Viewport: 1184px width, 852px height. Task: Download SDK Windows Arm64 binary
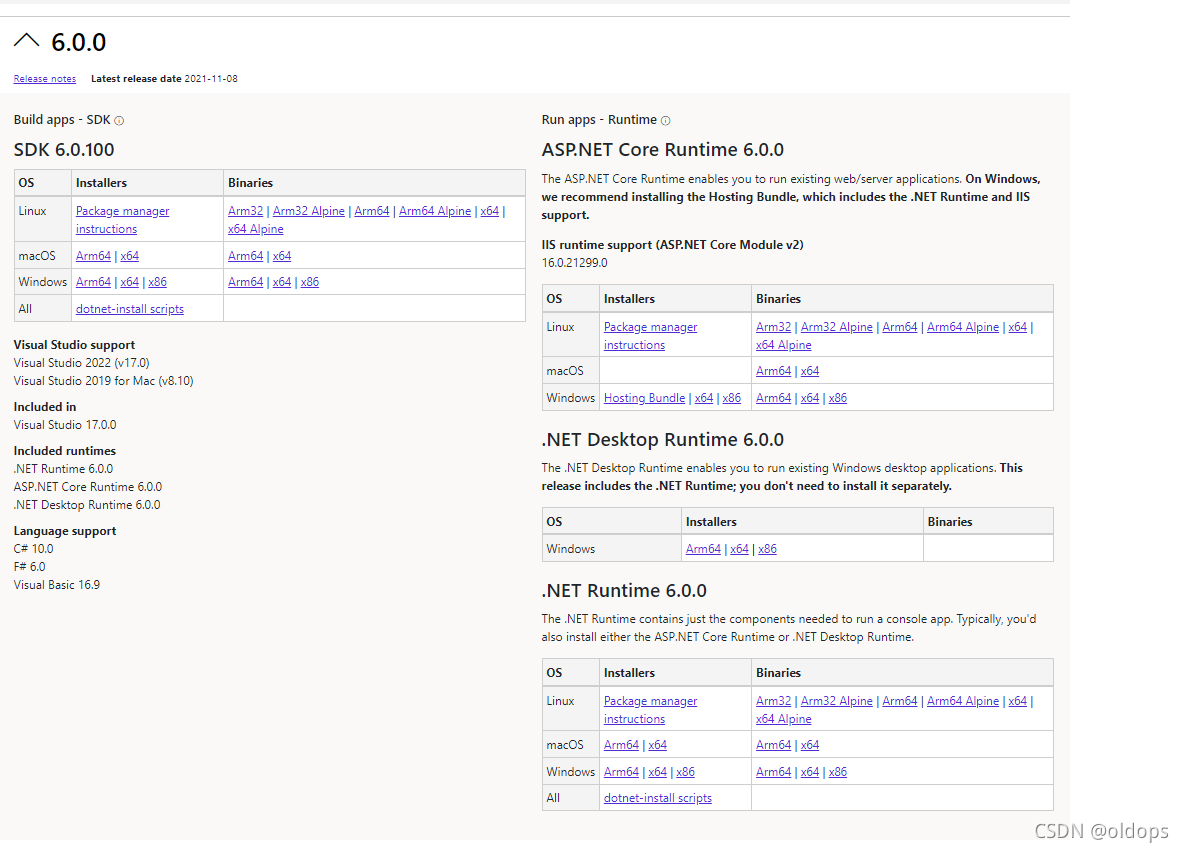[x=245, y=282]
